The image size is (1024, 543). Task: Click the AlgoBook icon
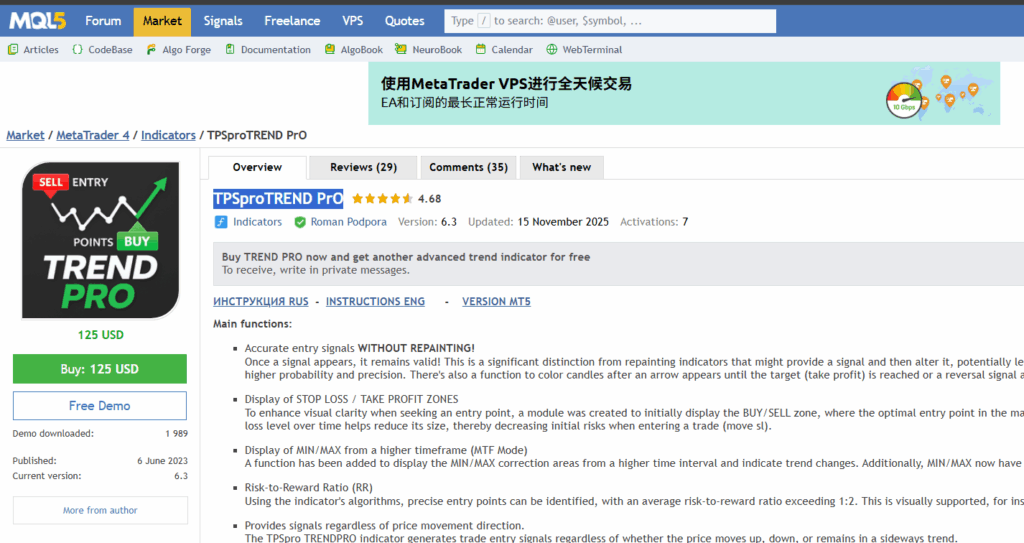(x=330, y=49)
